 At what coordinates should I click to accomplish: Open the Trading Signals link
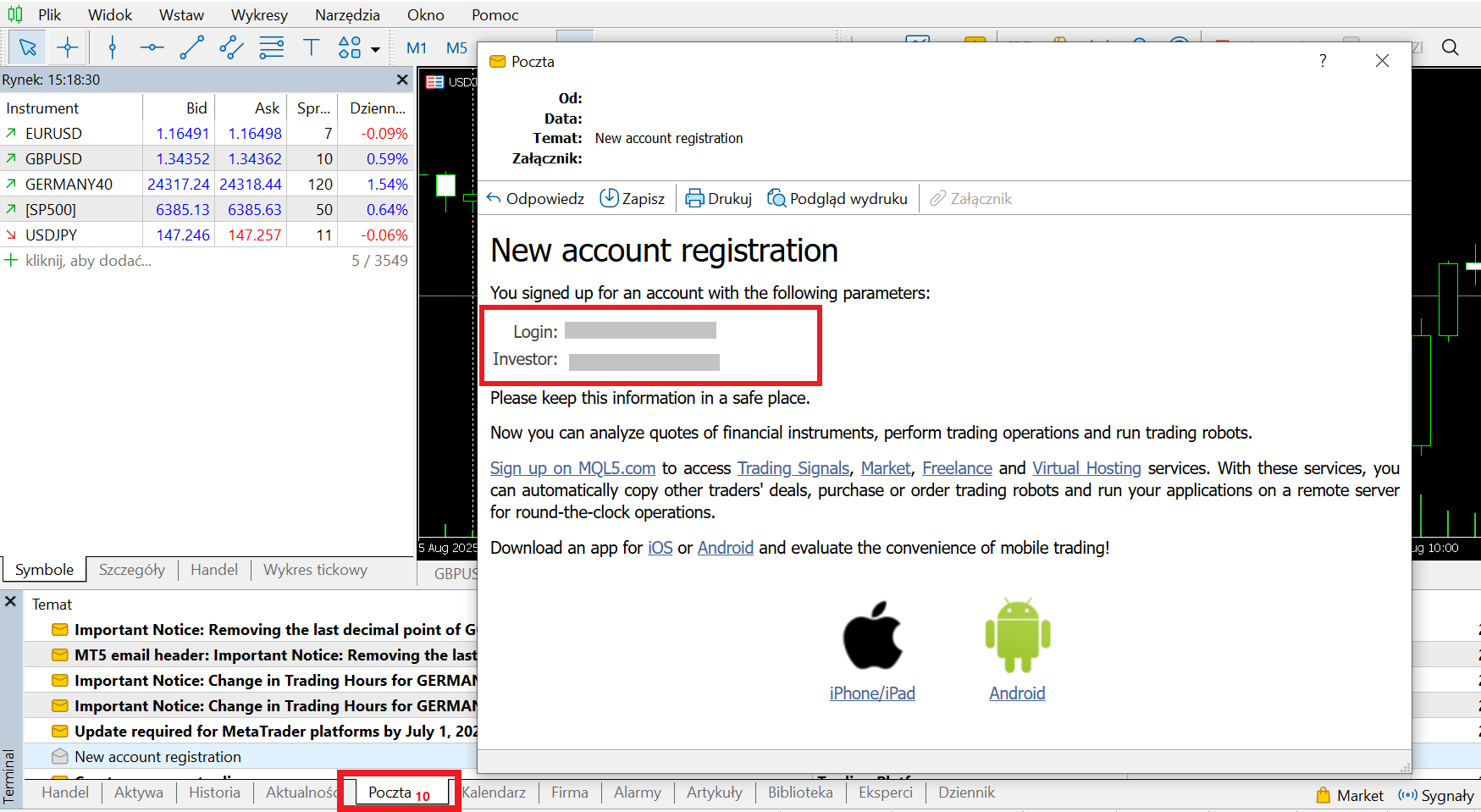point(793,468)
